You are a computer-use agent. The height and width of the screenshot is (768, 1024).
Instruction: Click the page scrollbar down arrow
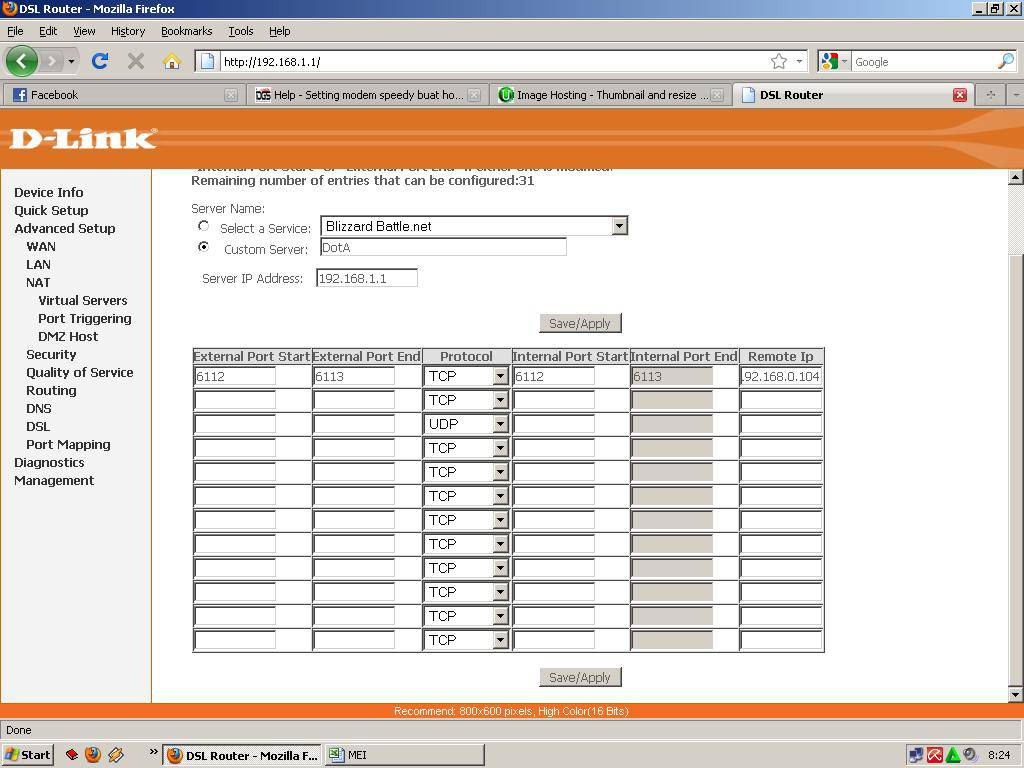(x=1015, y=695)
